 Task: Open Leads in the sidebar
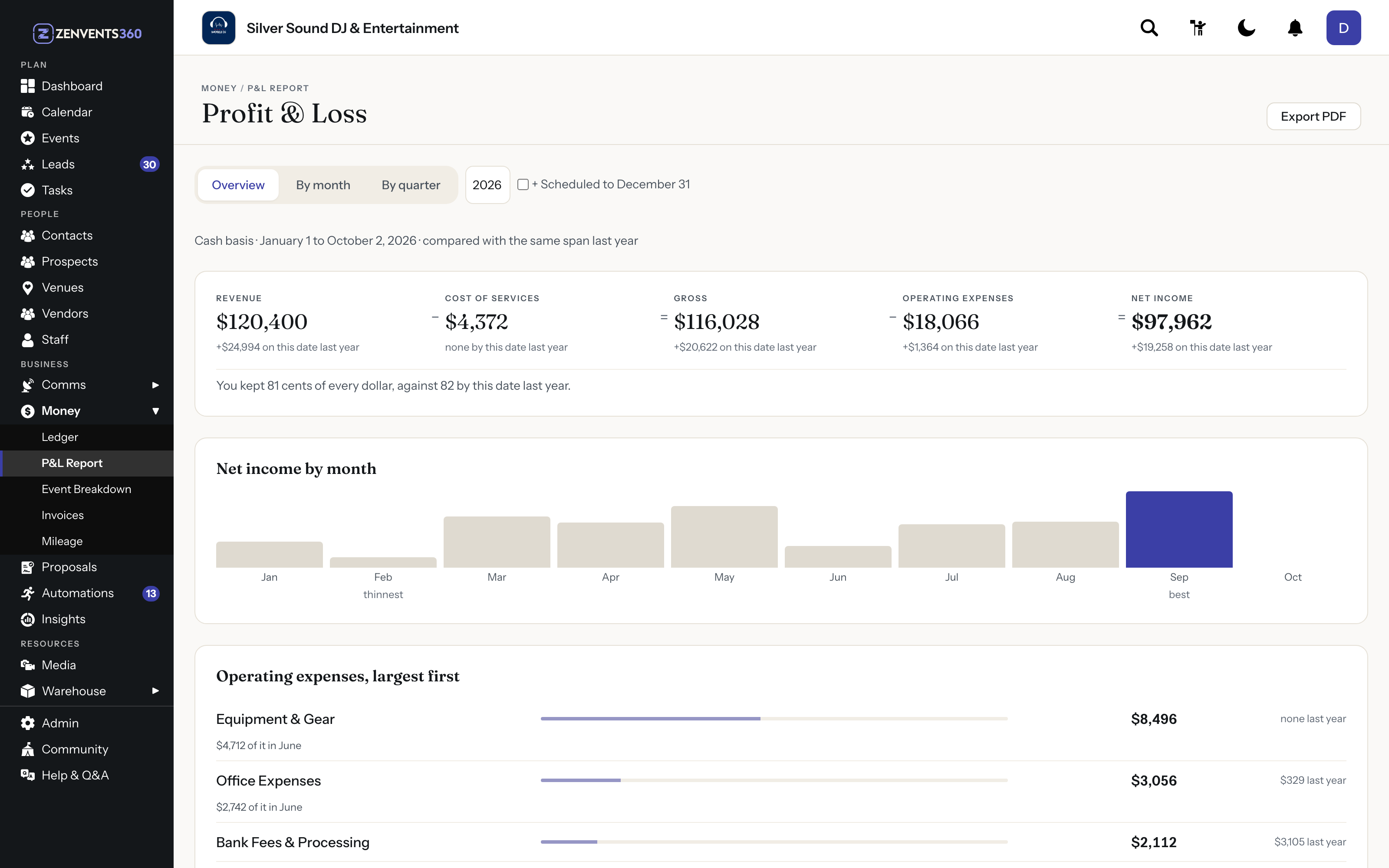(x=87, y=164)
